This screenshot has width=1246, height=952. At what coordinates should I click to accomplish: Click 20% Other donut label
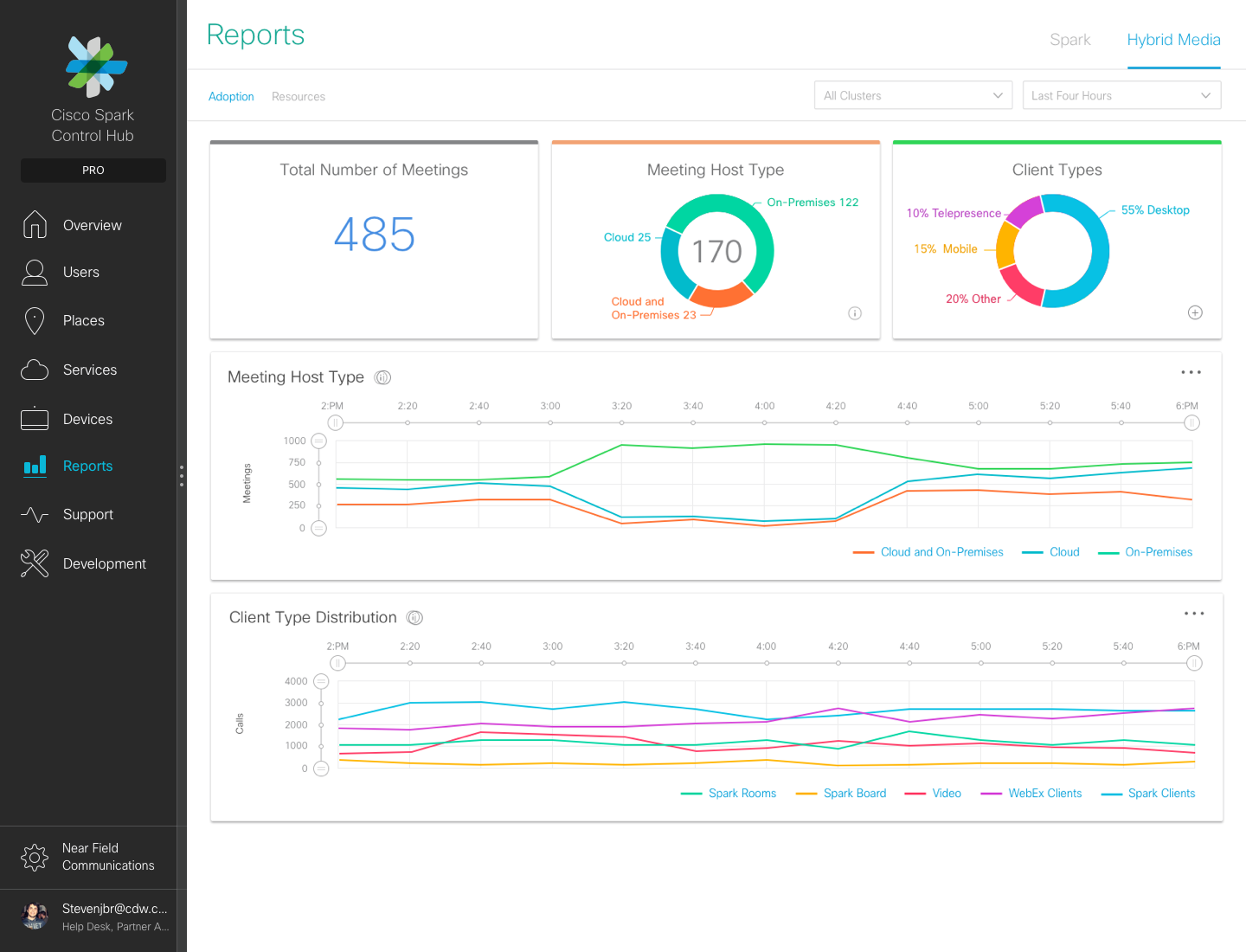[973, 299]
